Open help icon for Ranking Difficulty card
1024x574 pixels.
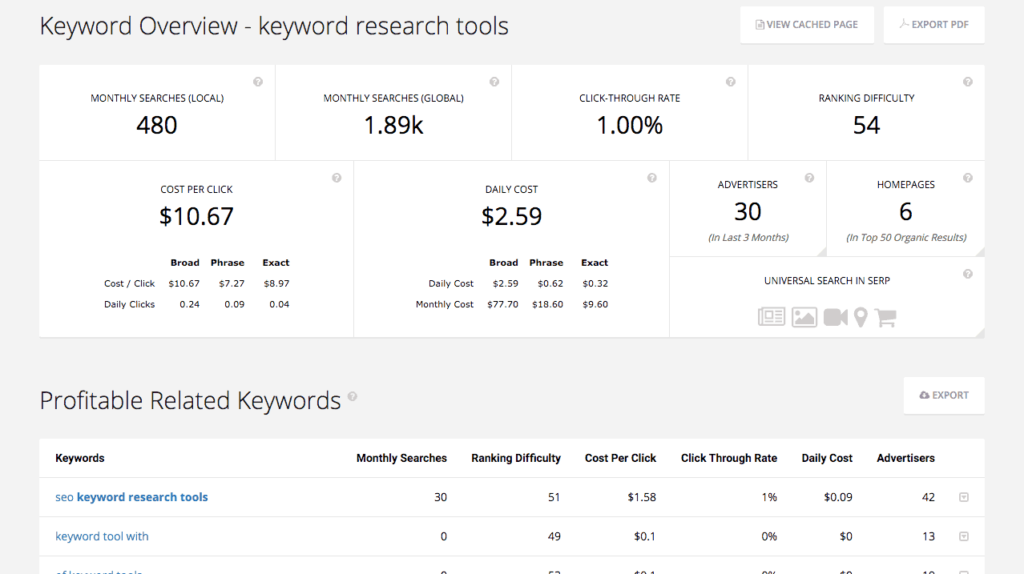[x=968, y=82]
